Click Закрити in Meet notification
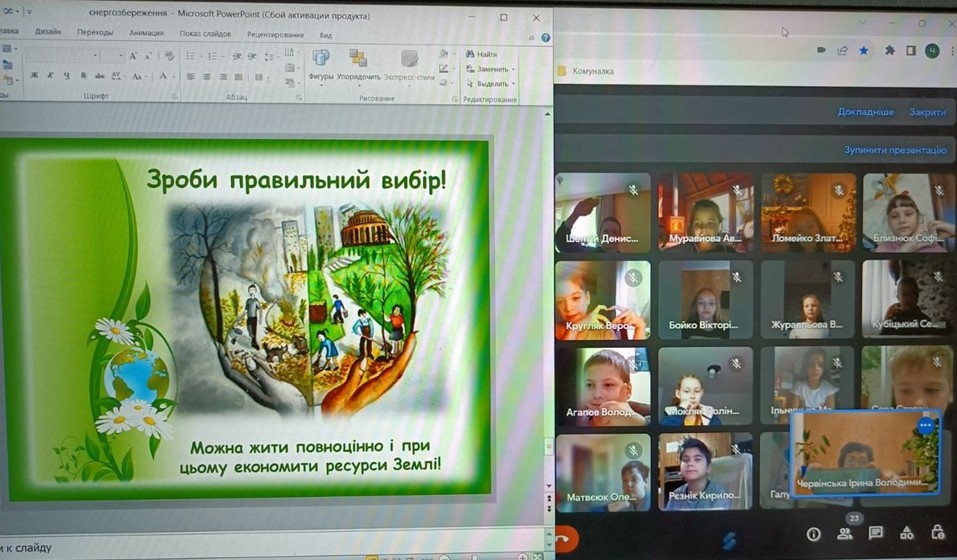Screen dimensions: 957x560 (x=928, y=112)
